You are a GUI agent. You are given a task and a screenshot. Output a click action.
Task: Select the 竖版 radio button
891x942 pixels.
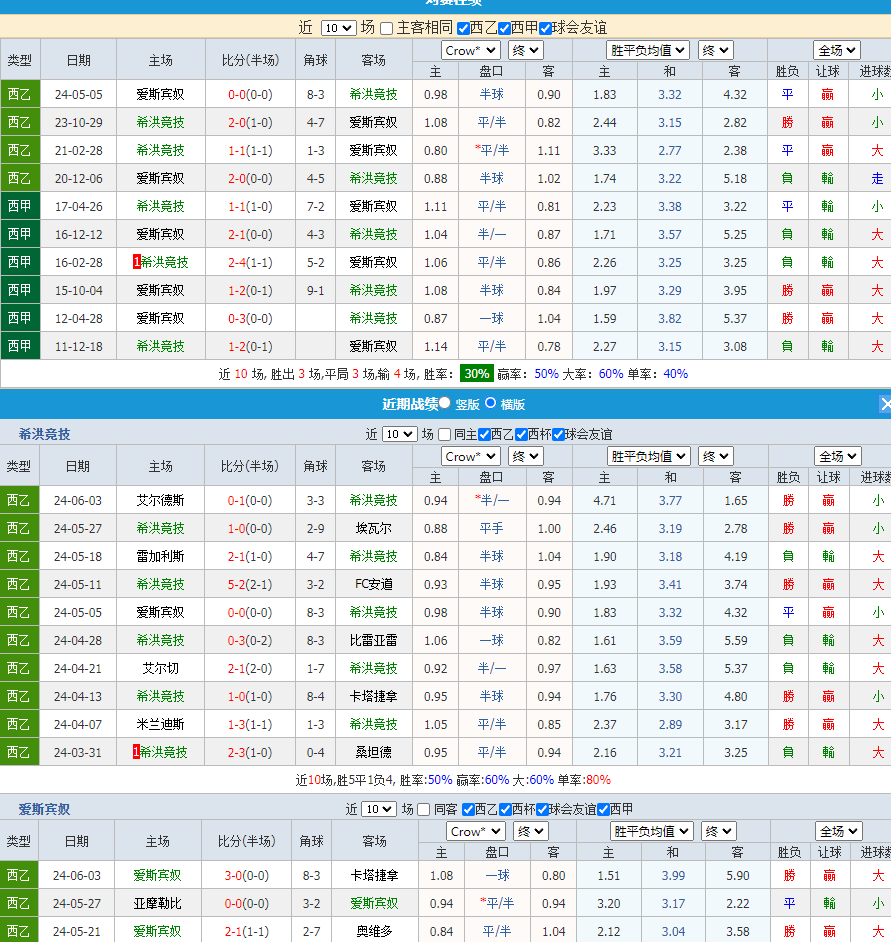point(445,403)
